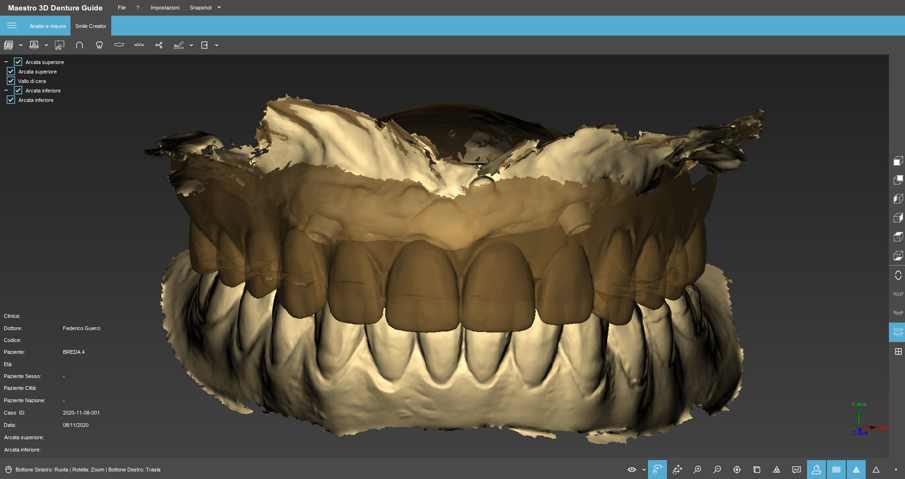Select the sixth cube view icon in right bar
This screenshot has height=479, width=905.
point(898,256)
